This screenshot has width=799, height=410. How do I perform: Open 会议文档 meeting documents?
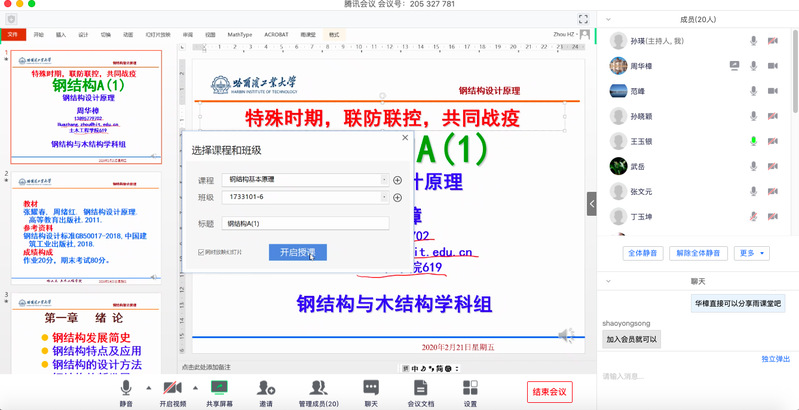coord(420,388)
